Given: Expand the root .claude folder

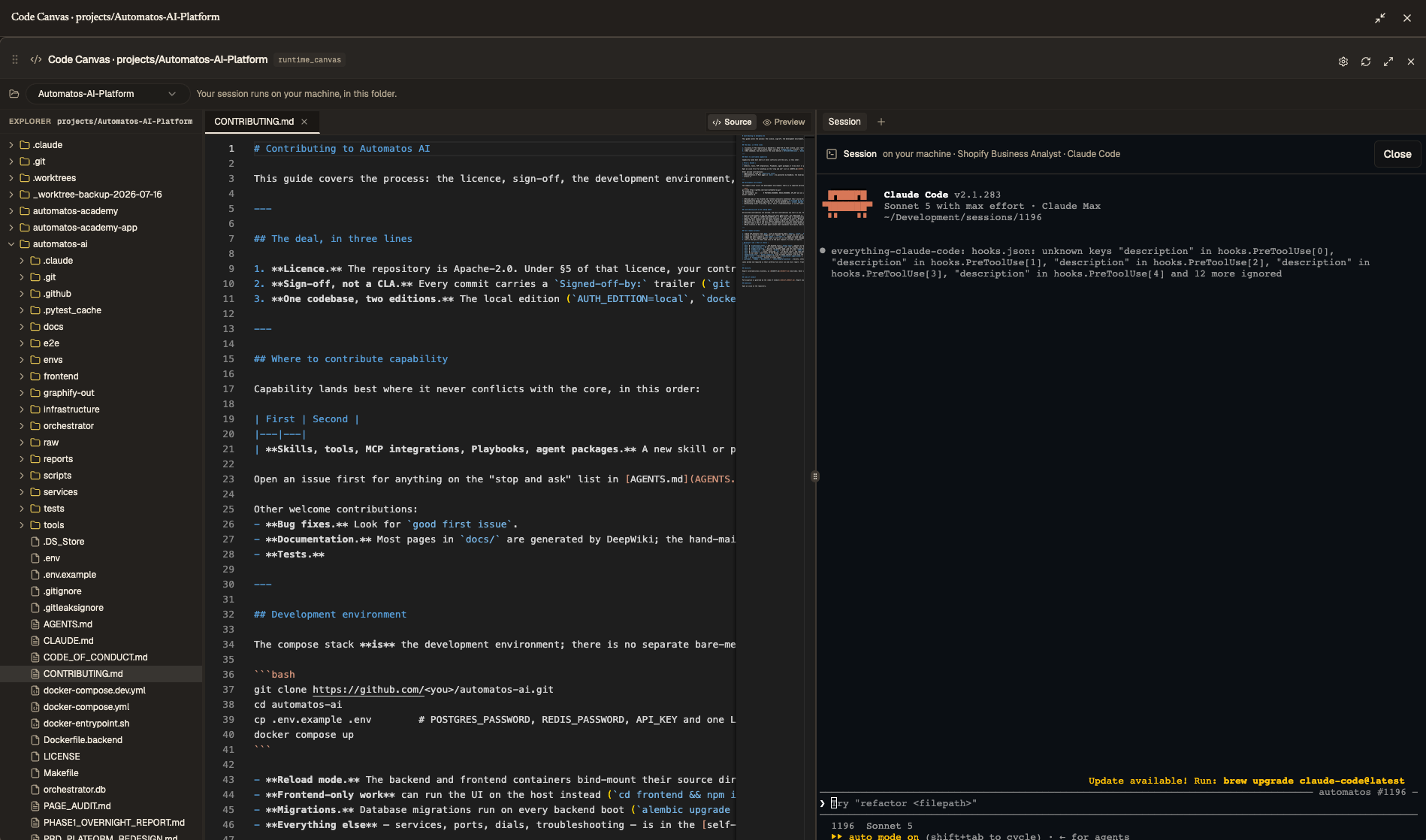Looking at the screenshot, I should (x=101, y=145).
